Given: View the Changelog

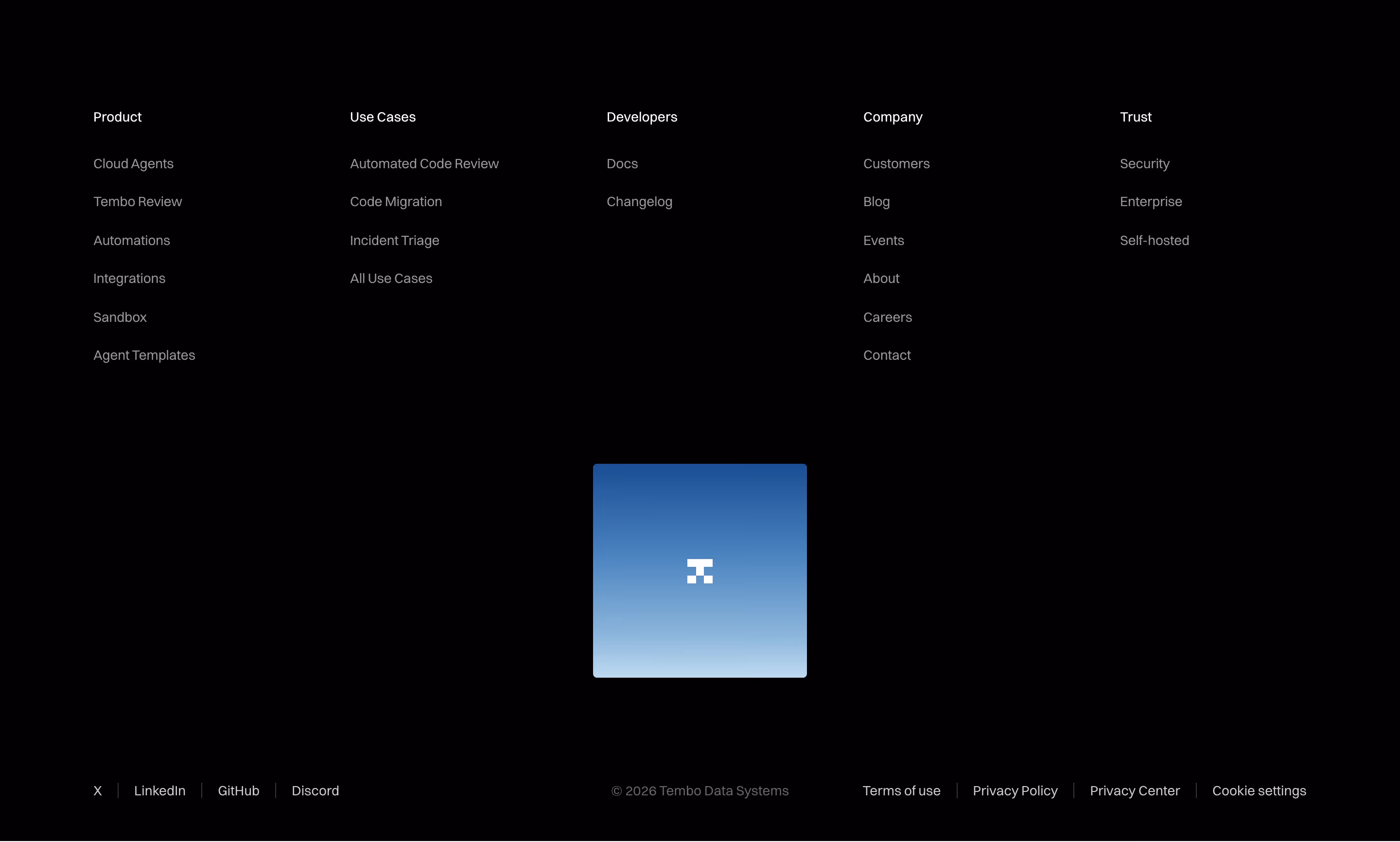Looking at the screenshot, I should point(639,201).
